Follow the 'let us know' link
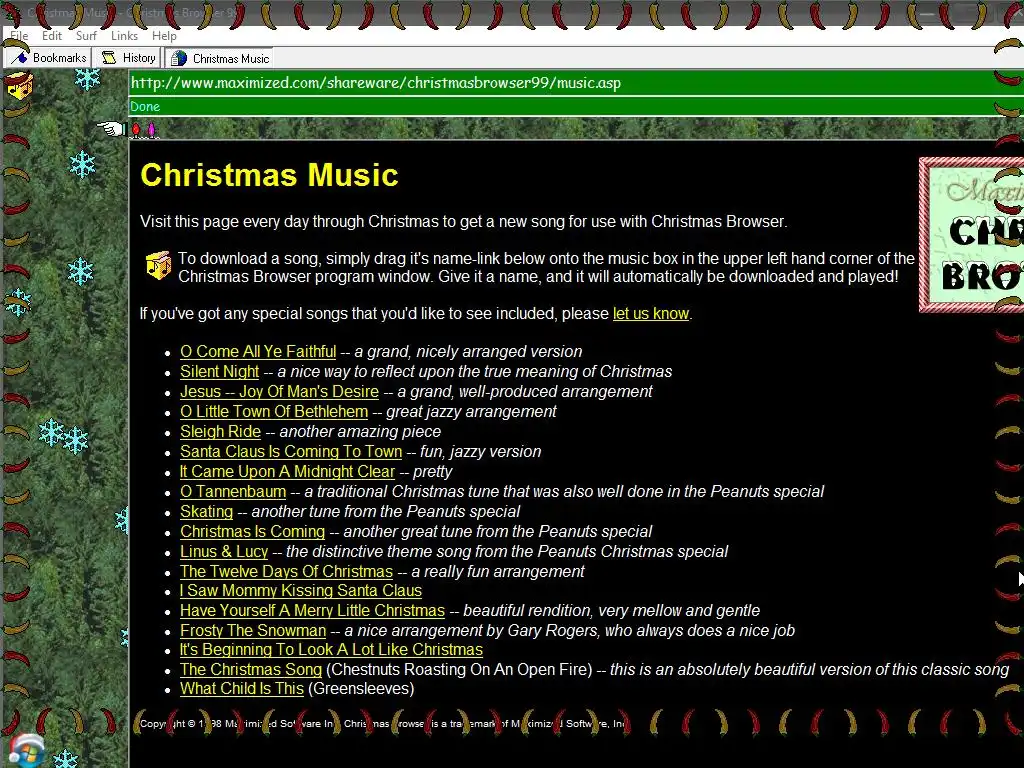Image resolution: width=1024 pixels, height=768 pixels. (650, 313)
